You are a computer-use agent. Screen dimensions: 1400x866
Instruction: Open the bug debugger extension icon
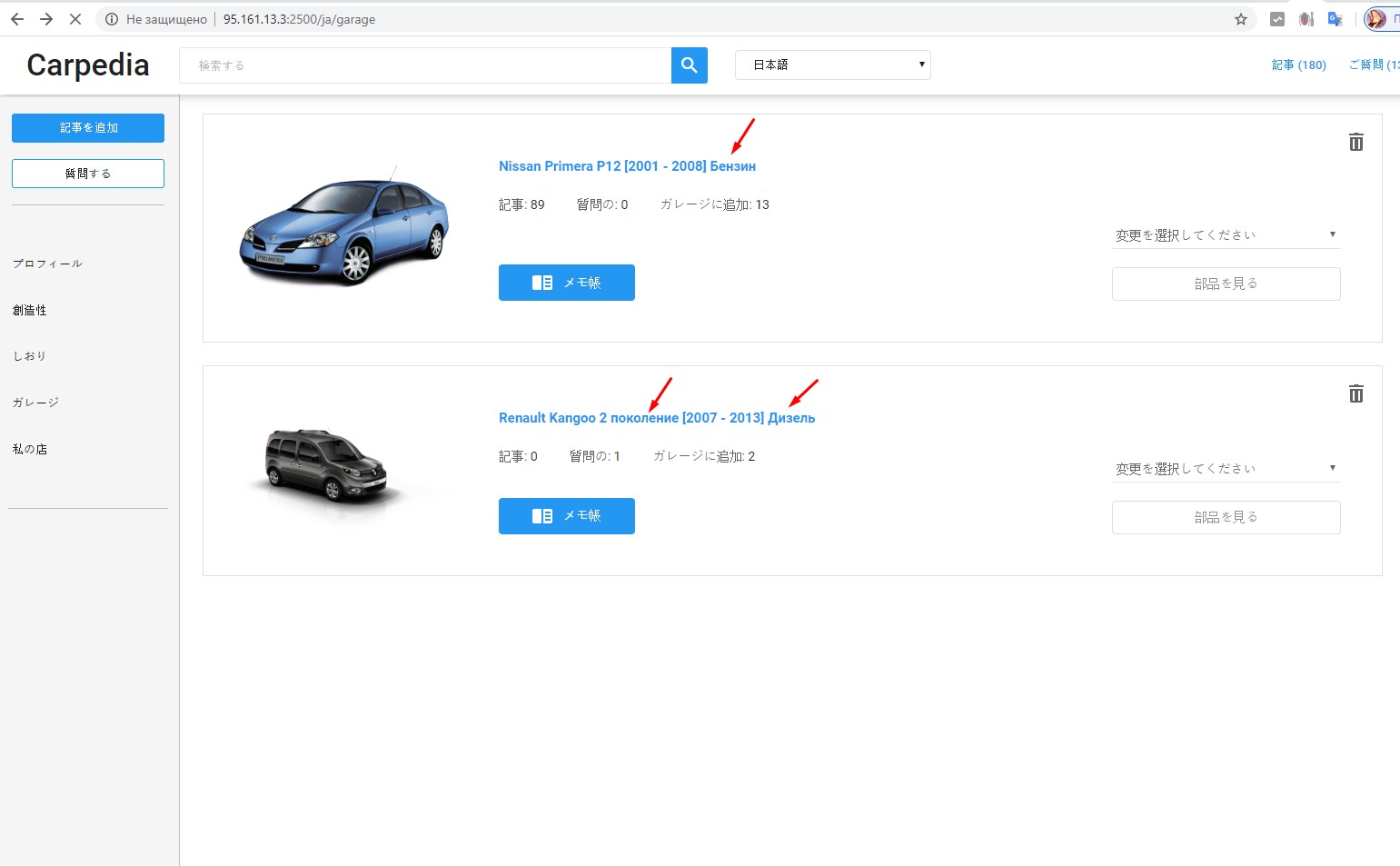pos(1306,18)
